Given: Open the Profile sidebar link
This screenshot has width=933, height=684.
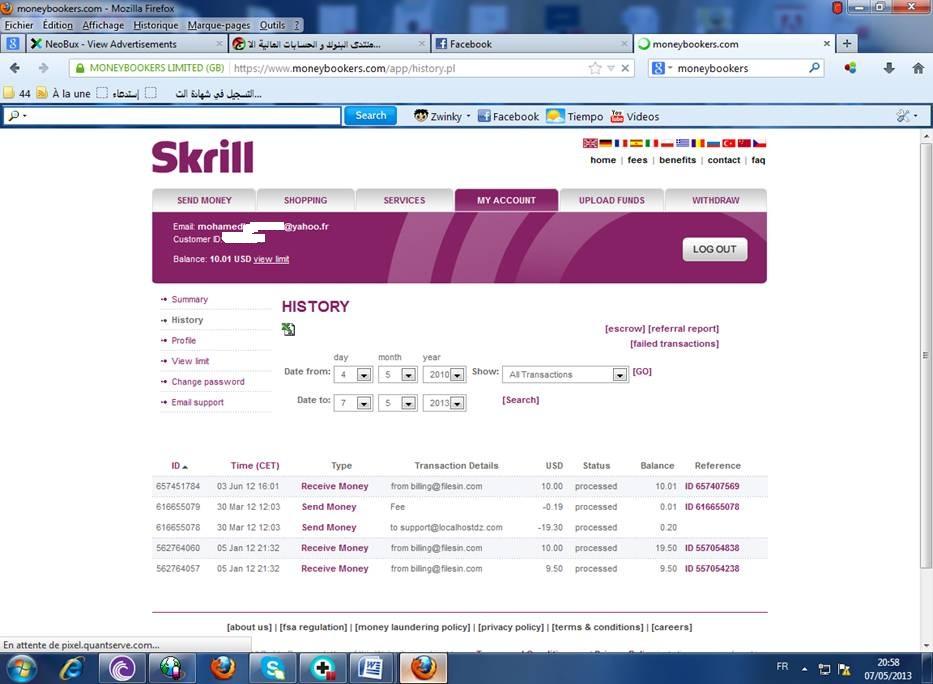Looking at the screenshot, I should 183,341.
